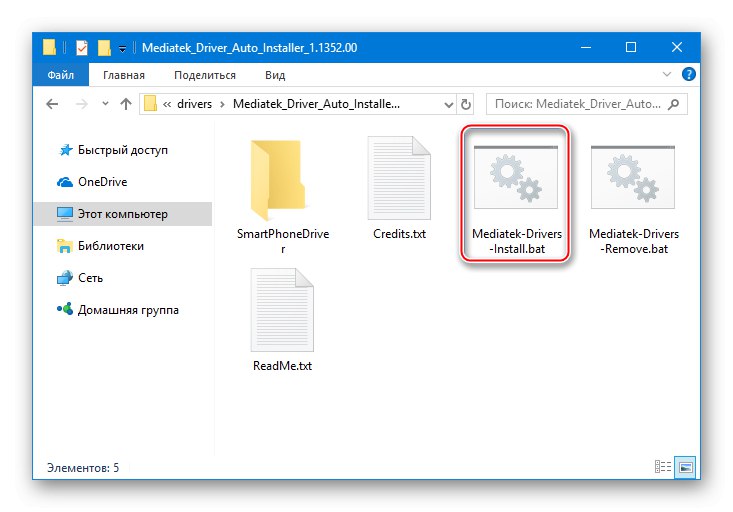The height and width of the screenshot is (512, 733).
Task: Click the breadcrumb overflow double chevron
Action: [x=167, y=104]
